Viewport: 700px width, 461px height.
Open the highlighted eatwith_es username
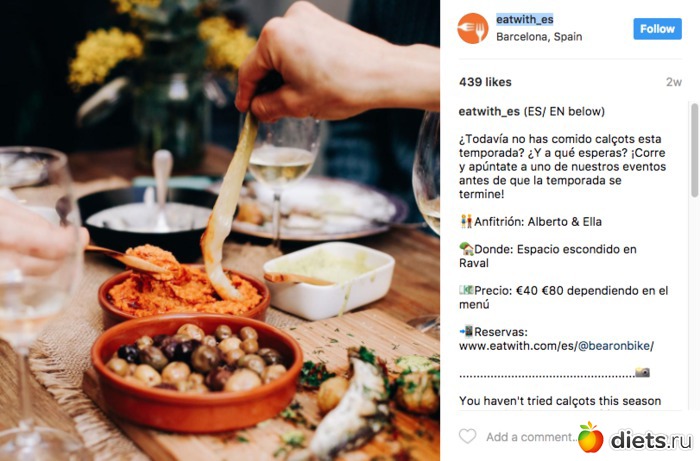click(525, 19)
